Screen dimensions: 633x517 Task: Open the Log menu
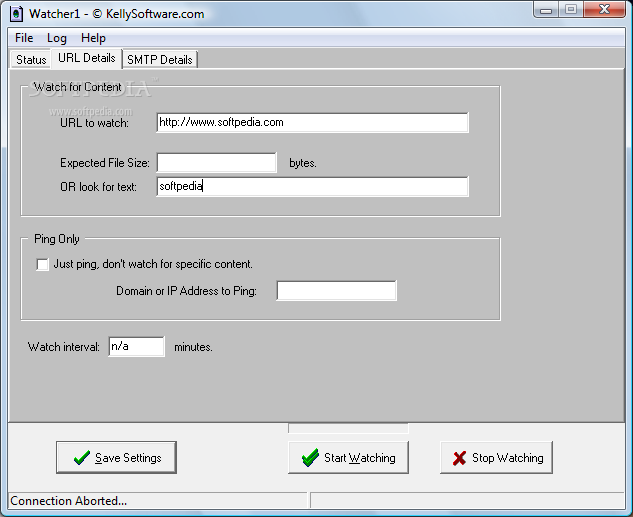57,38
